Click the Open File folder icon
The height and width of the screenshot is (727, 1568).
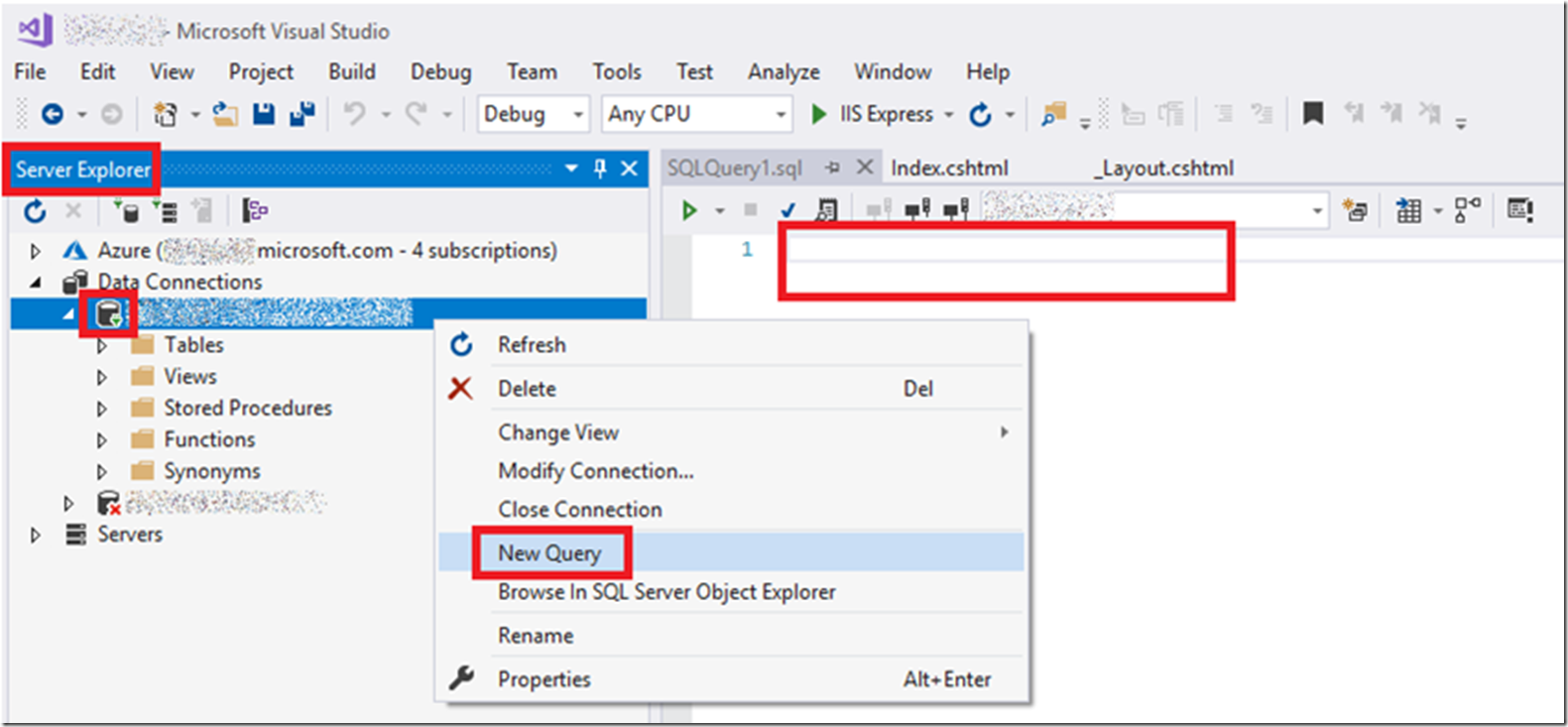coord(225,114)
